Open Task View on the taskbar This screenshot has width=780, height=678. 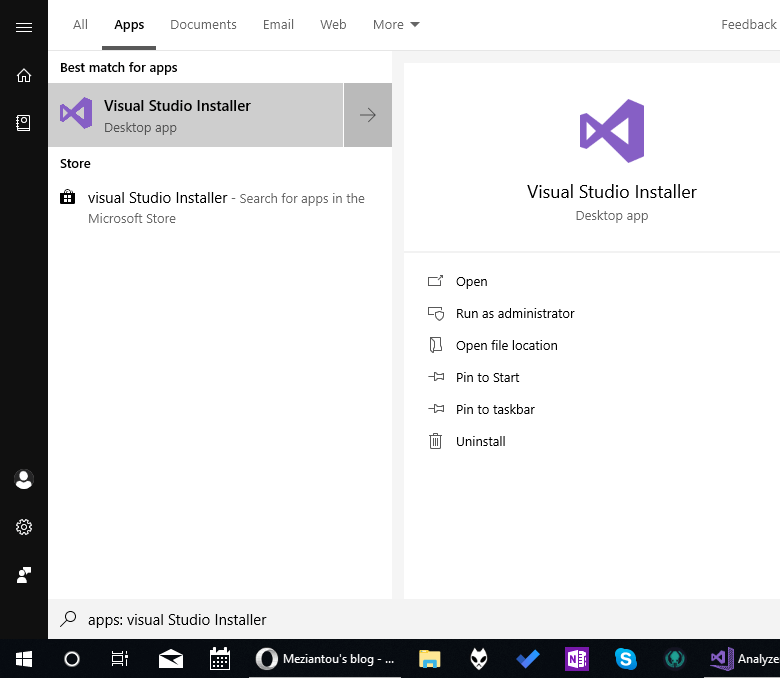pos(120,659)
